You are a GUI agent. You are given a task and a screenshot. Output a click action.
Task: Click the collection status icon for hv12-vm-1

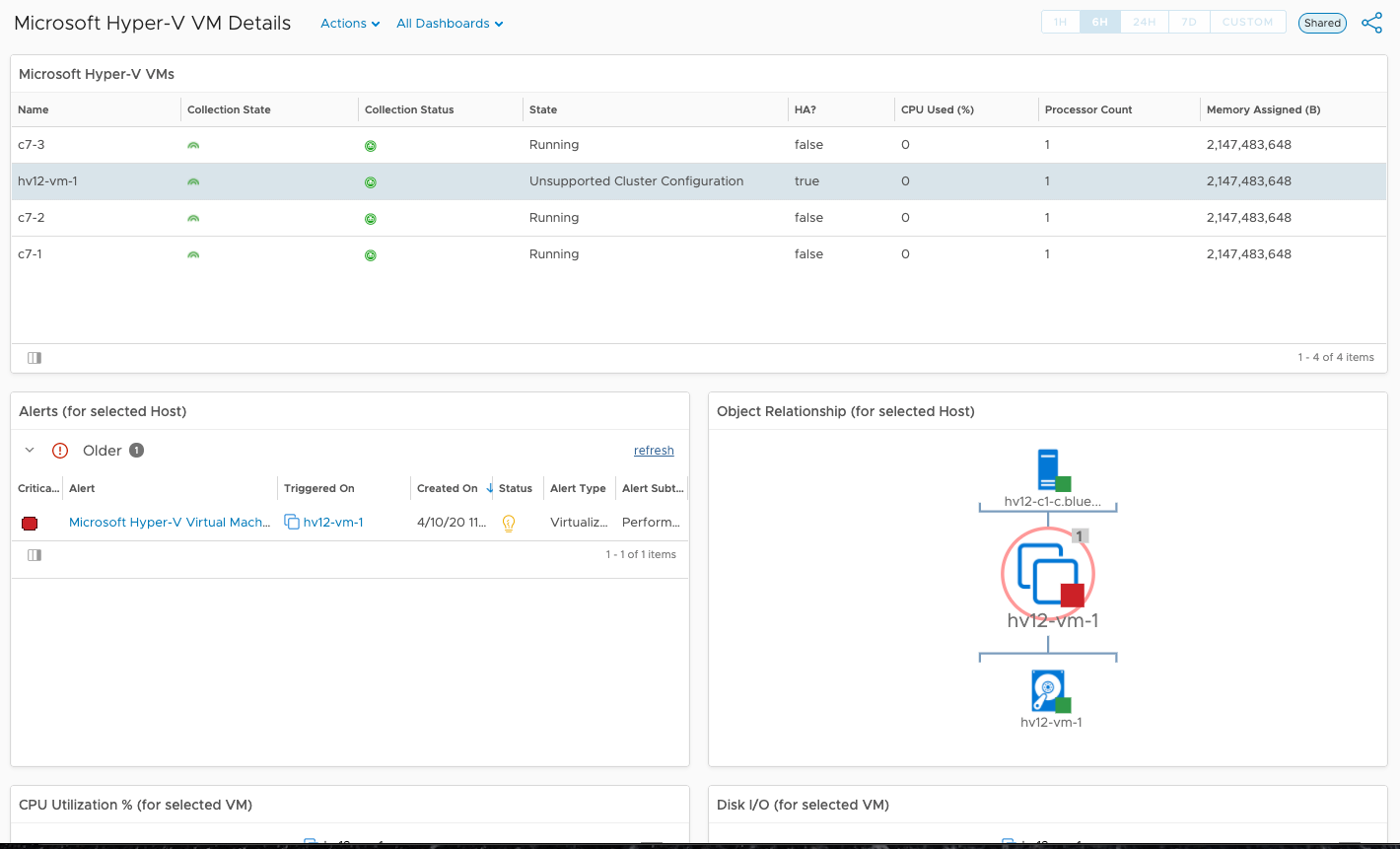[371, 182]
